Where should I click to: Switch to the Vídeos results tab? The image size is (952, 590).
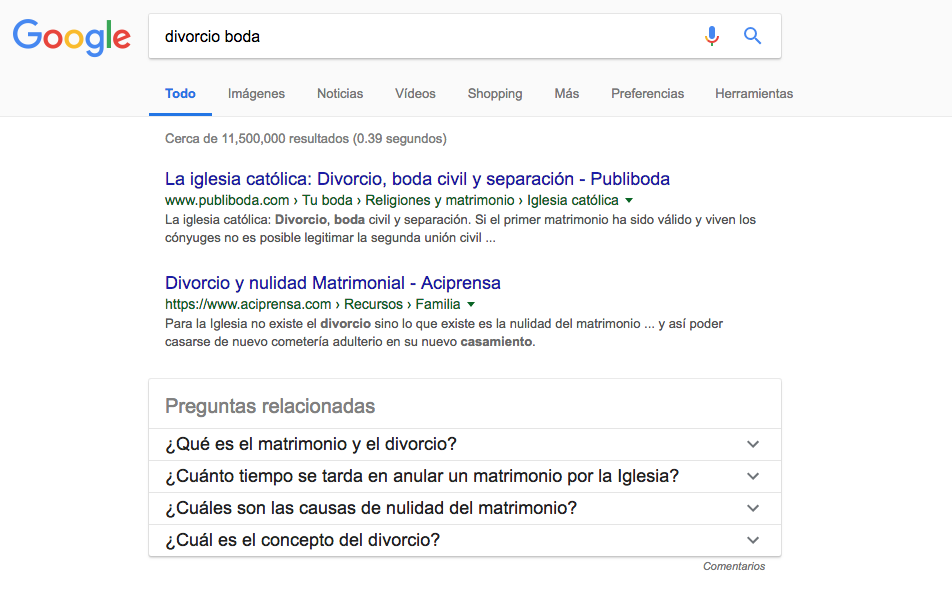(x=415, y=93)
